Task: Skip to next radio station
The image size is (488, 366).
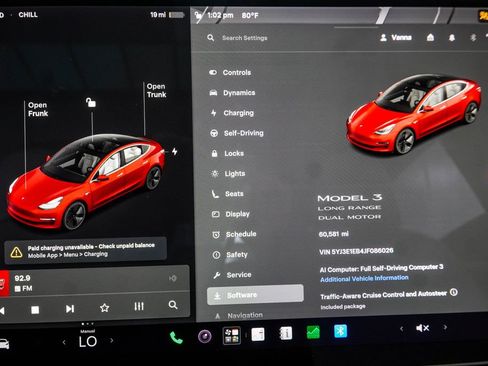Action: [70, 309]
